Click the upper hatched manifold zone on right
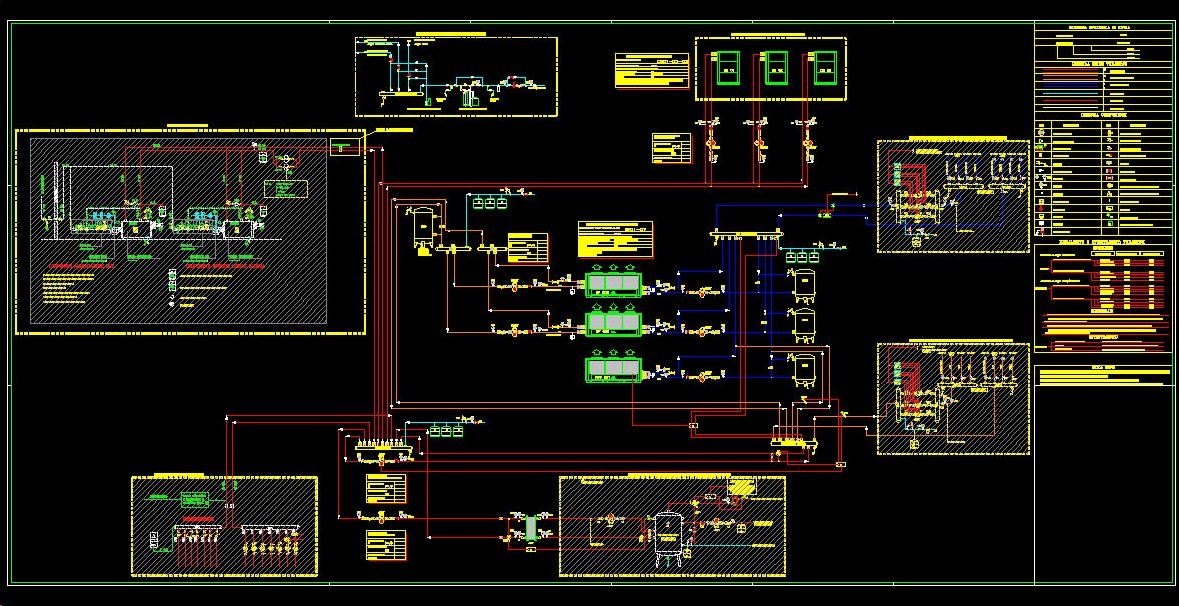The width and height of the screenshot is (1179, 606). point(953,196)
